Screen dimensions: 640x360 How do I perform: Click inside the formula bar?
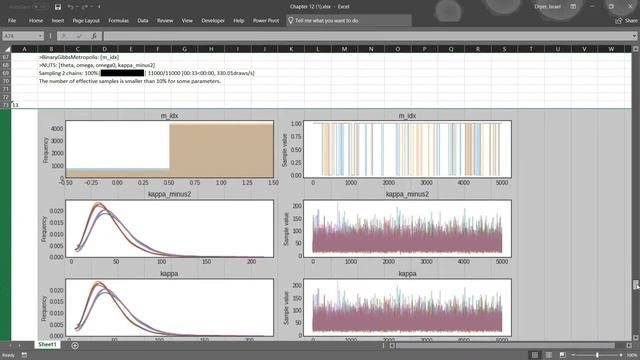click(367, 36)
